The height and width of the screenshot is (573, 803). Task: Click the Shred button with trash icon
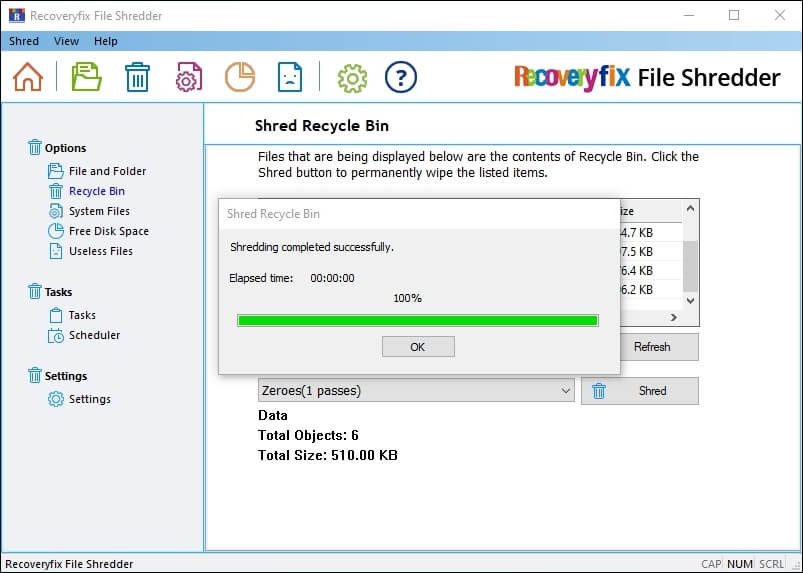(x=640, y=391)
